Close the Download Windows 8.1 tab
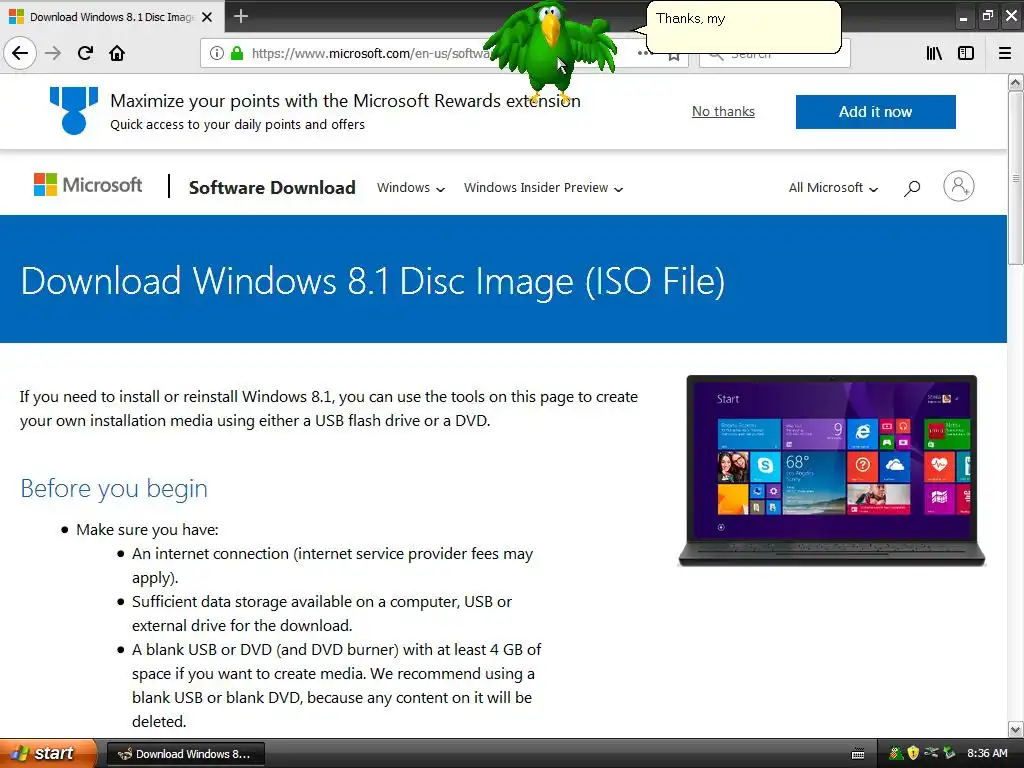1024x768 pixels. pos(207,17)
